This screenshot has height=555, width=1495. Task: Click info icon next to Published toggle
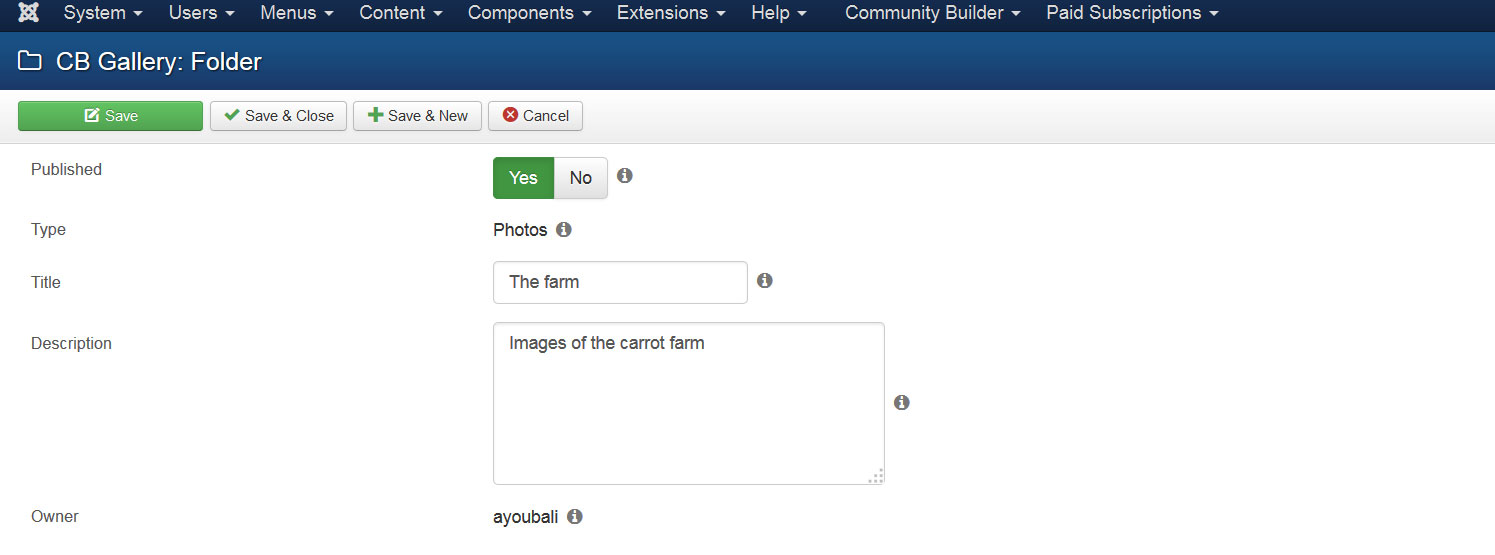coord(625,175)
